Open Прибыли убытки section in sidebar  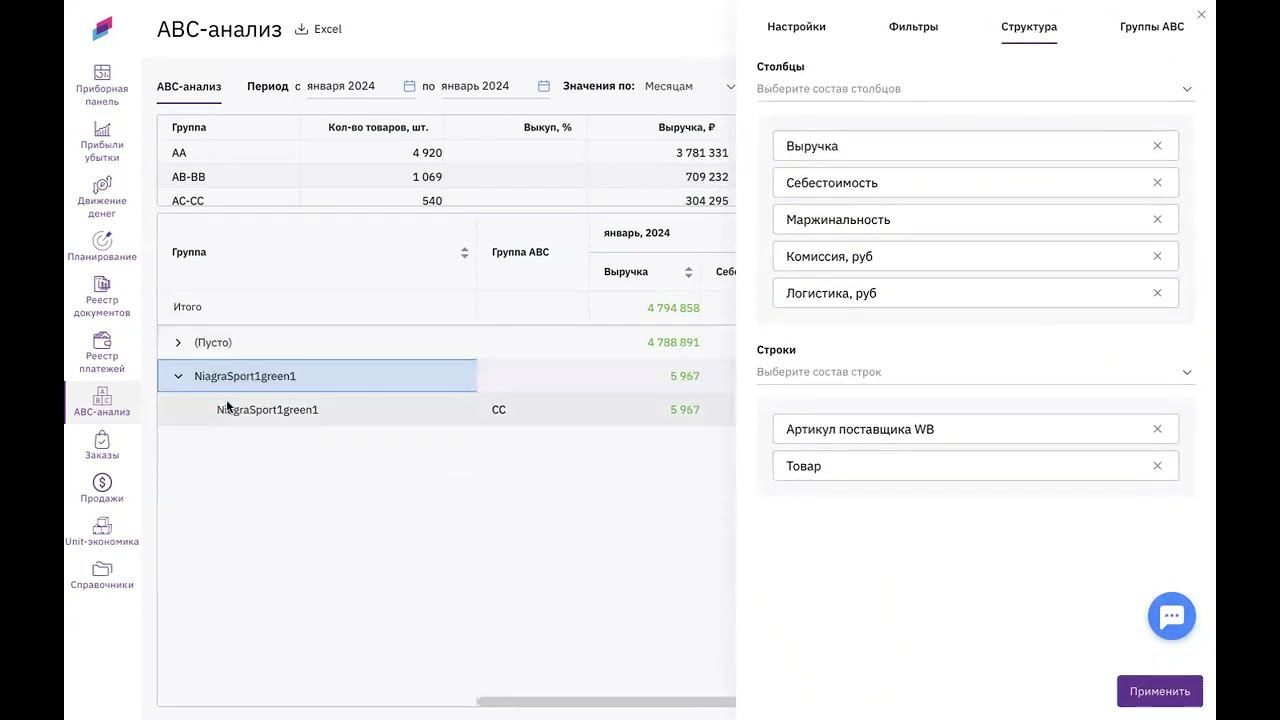pyautogui.click(x=102, y=130)
